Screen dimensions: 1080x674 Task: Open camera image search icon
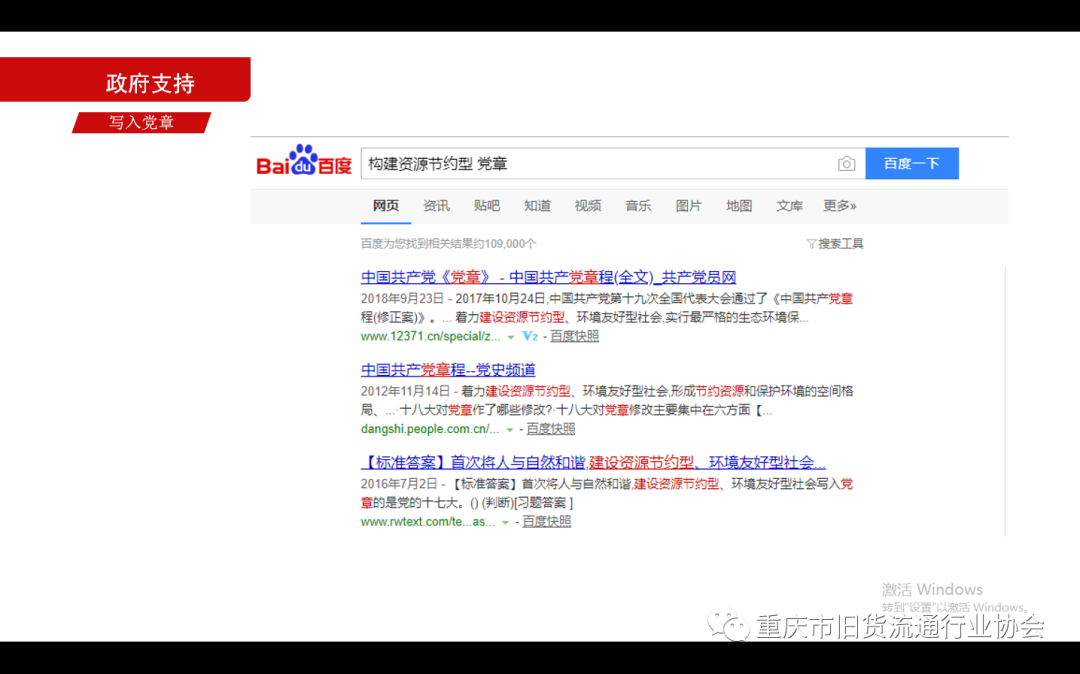[x=847, y=164]
